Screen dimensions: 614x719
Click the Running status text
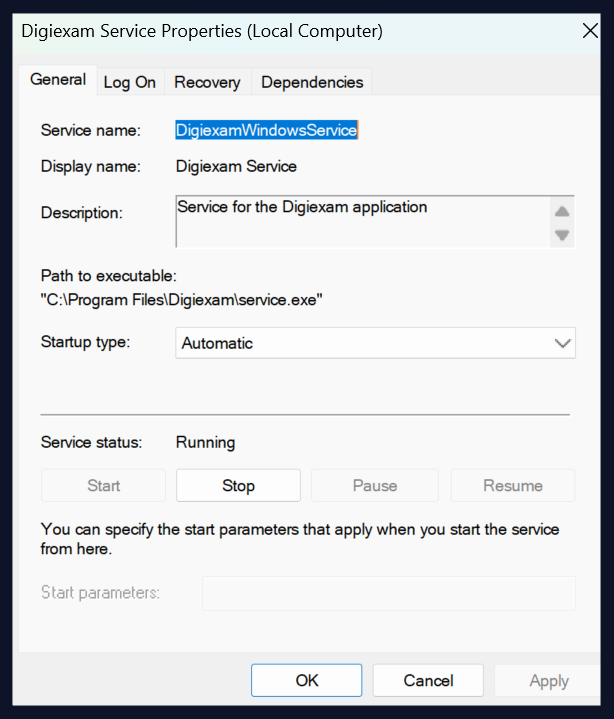205,442
